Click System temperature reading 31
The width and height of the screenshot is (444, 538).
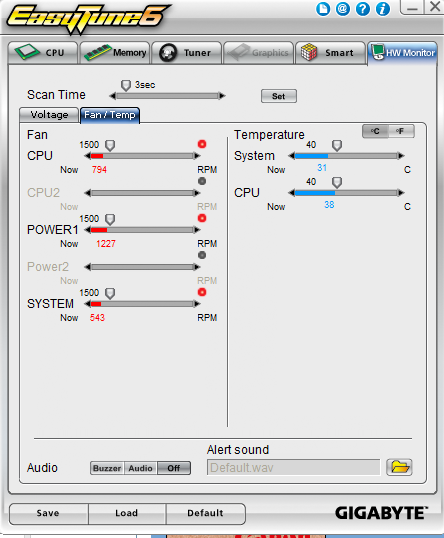[322, 168]
